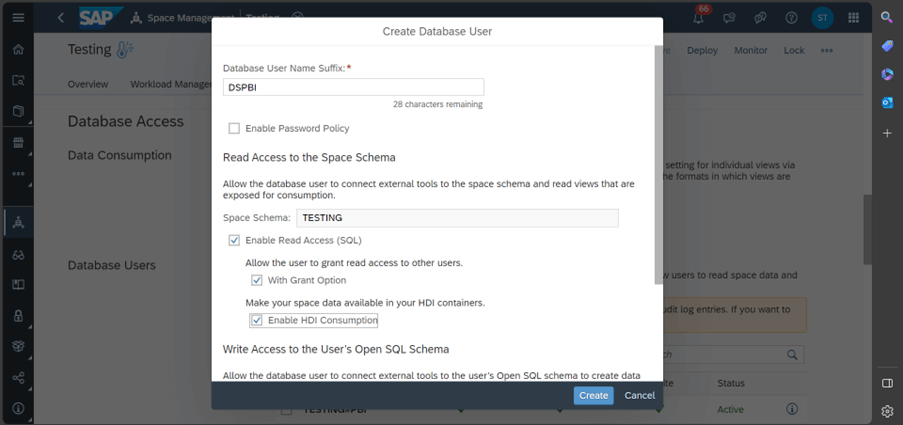903x425 pixels.
Task: Click Lock in the space toolbar
Action: [794, 50]
